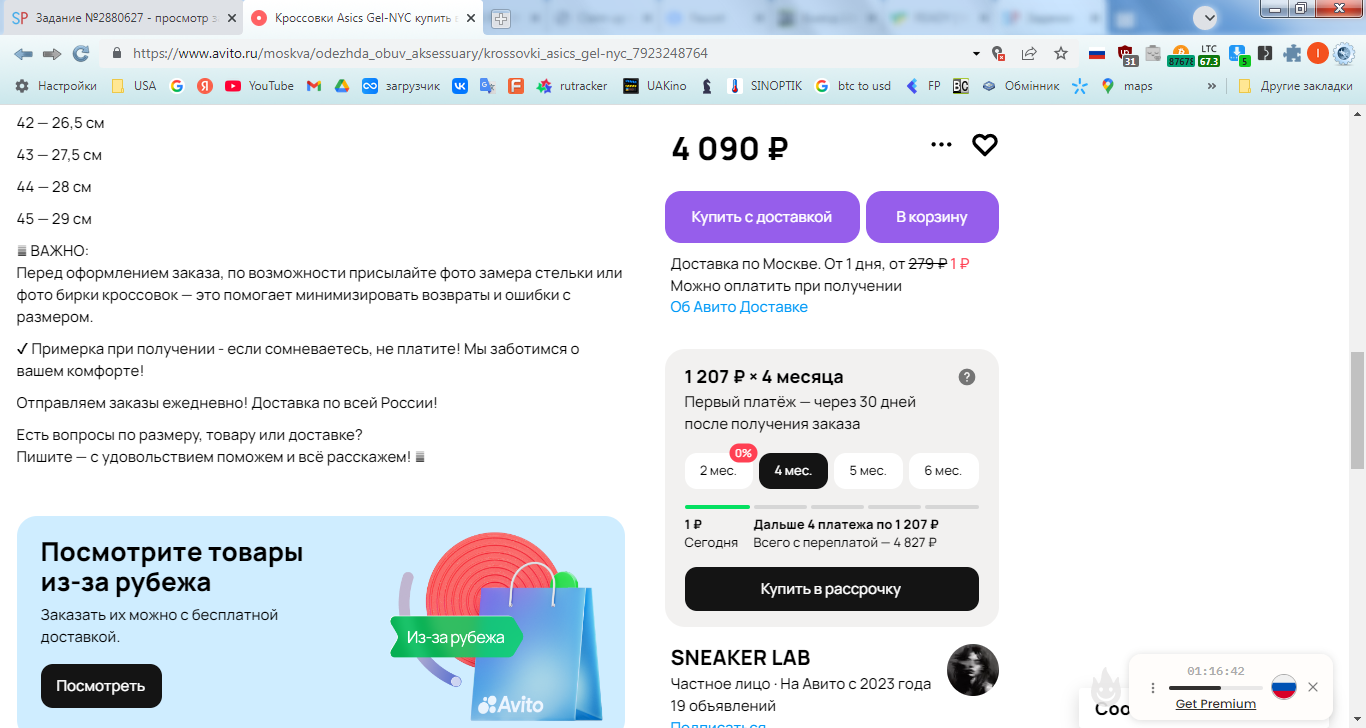Image resolution: width=1366 pixels, height=728 pixels.
Task: Open download manager extension with 5 badge
Action: (x=1239, y=55)
